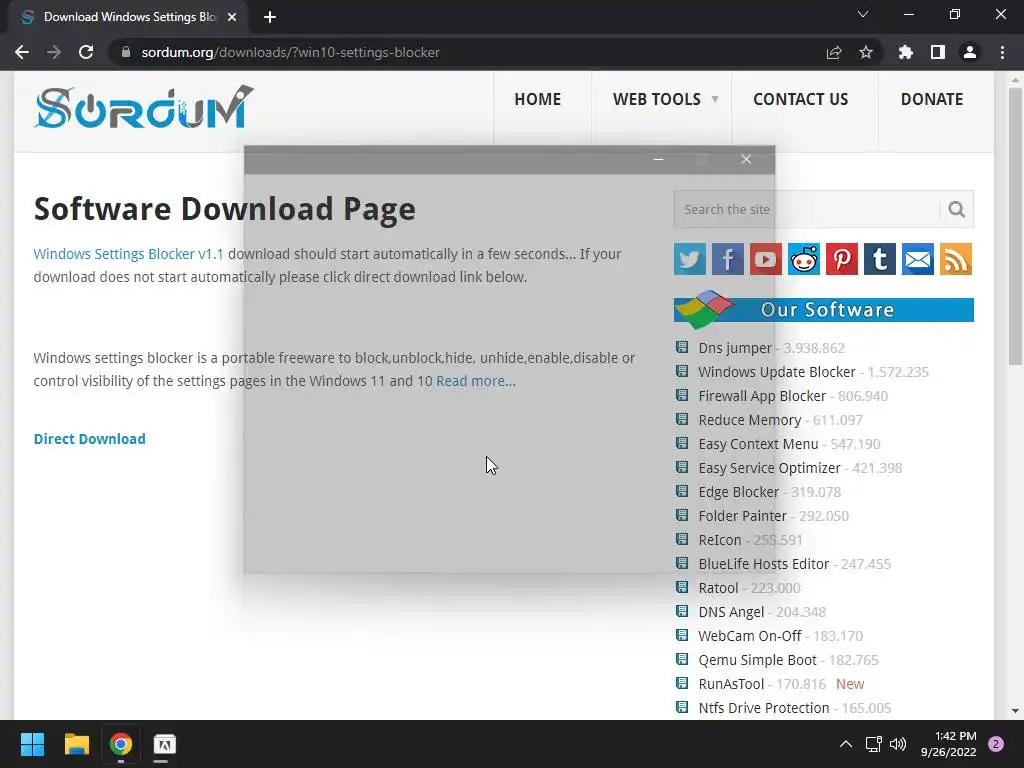The image size is (1024, 768).
Task: Reload the page in Chrome
Action: [x=86, y=52]
